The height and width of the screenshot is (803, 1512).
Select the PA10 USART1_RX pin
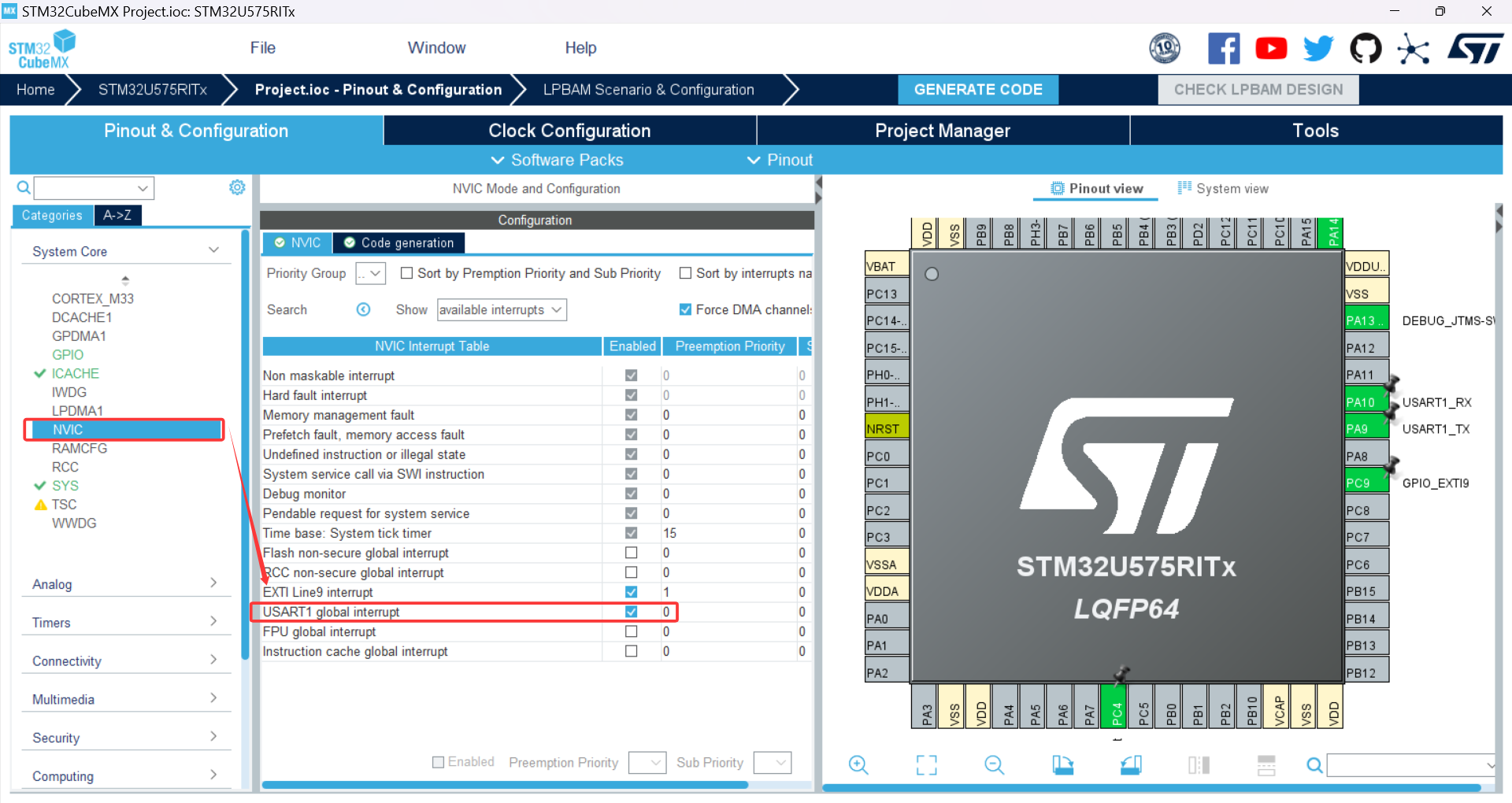pyautogui.click(x=1367, y=401)
